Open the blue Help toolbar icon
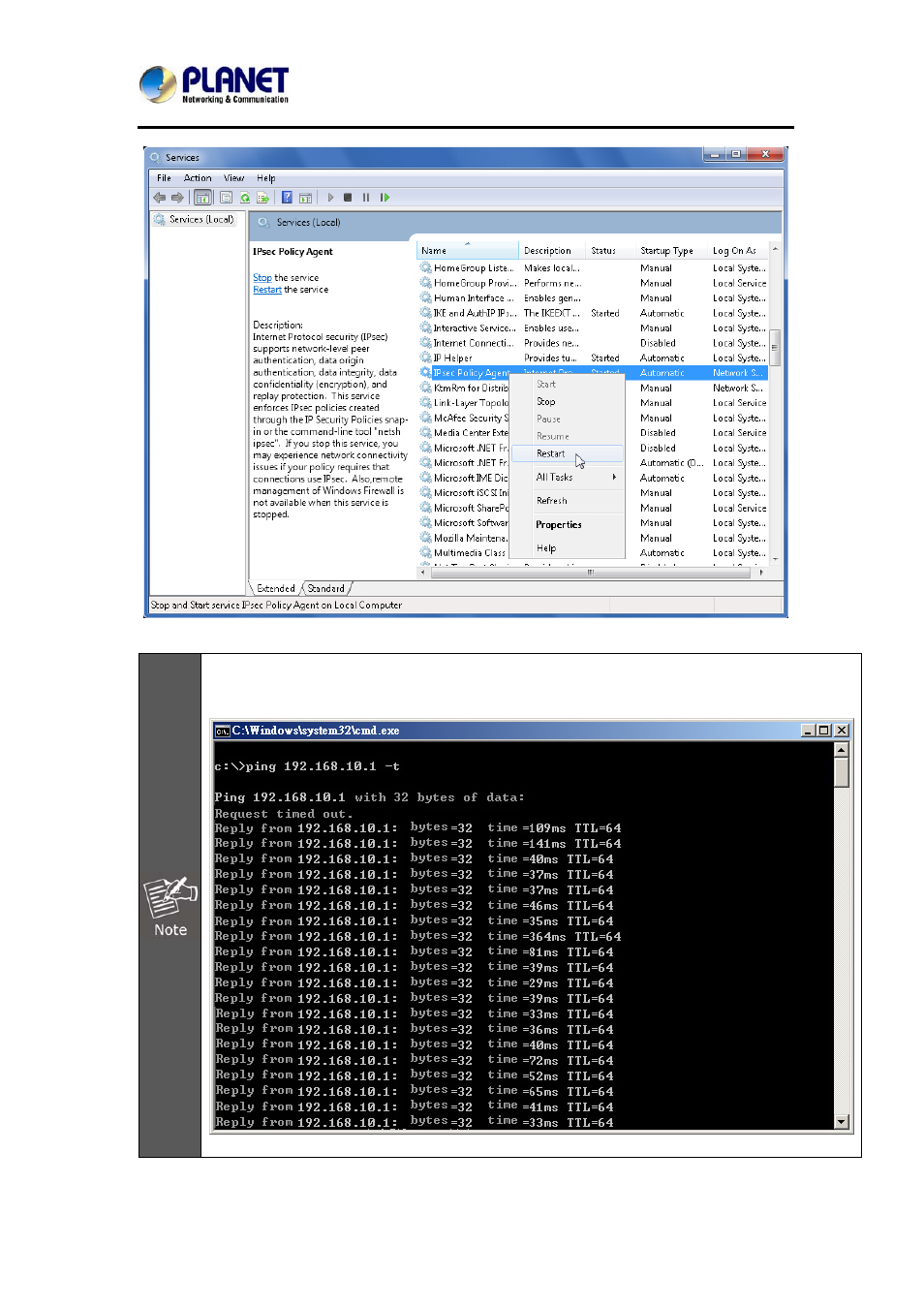The height and width of the screenshot is (1308, 924). [x=287, y=198]
